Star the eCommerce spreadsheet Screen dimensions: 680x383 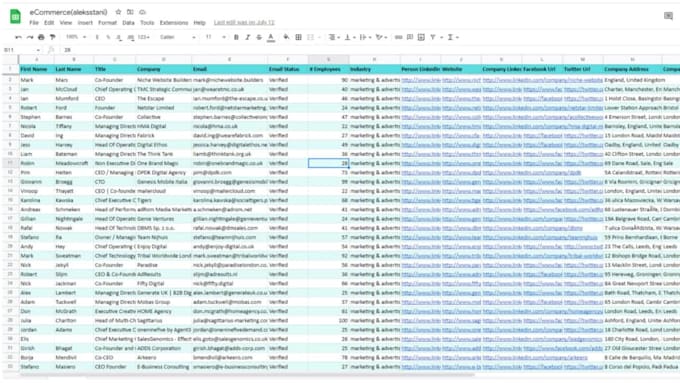(118, 12)
